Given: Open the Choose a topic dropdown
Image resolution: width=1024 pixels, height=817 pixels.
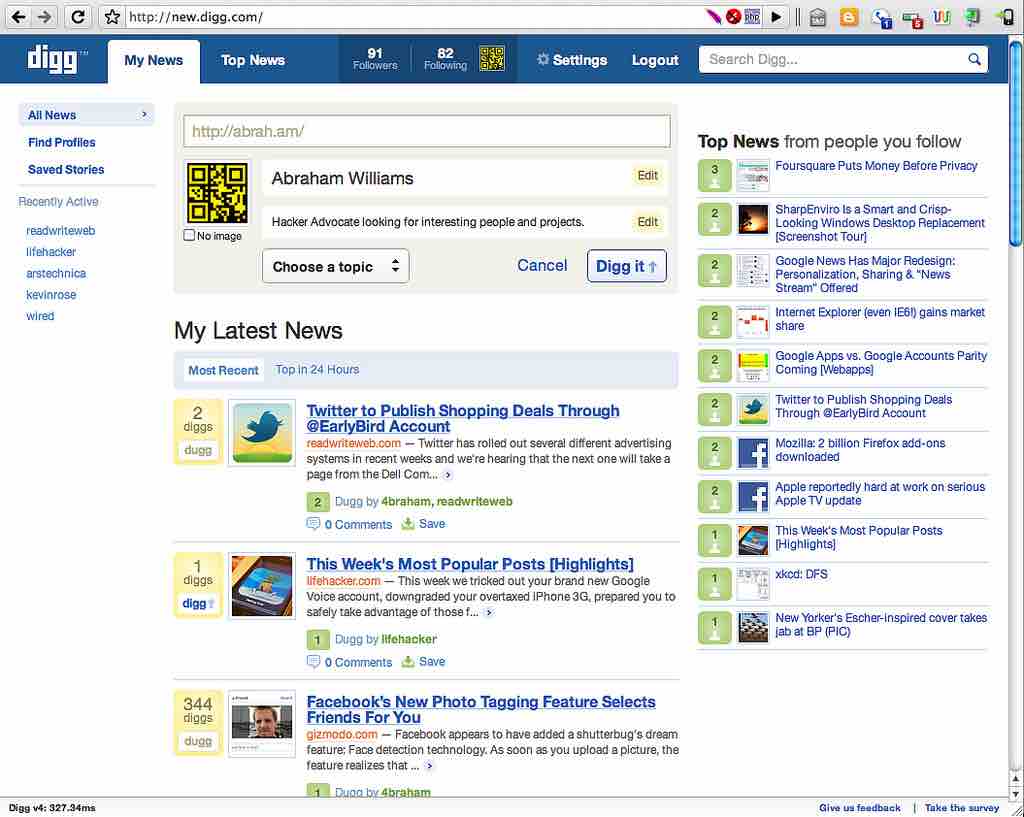Looking at the screenshot, I should tap(335, 266).
